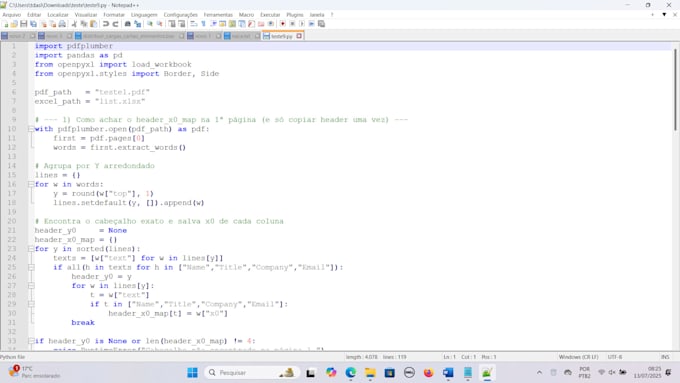Image resolution: width=680 pixels, height=383 pixels.
Task: Click the Replace toolbar icon
Action: pos(137,24)
